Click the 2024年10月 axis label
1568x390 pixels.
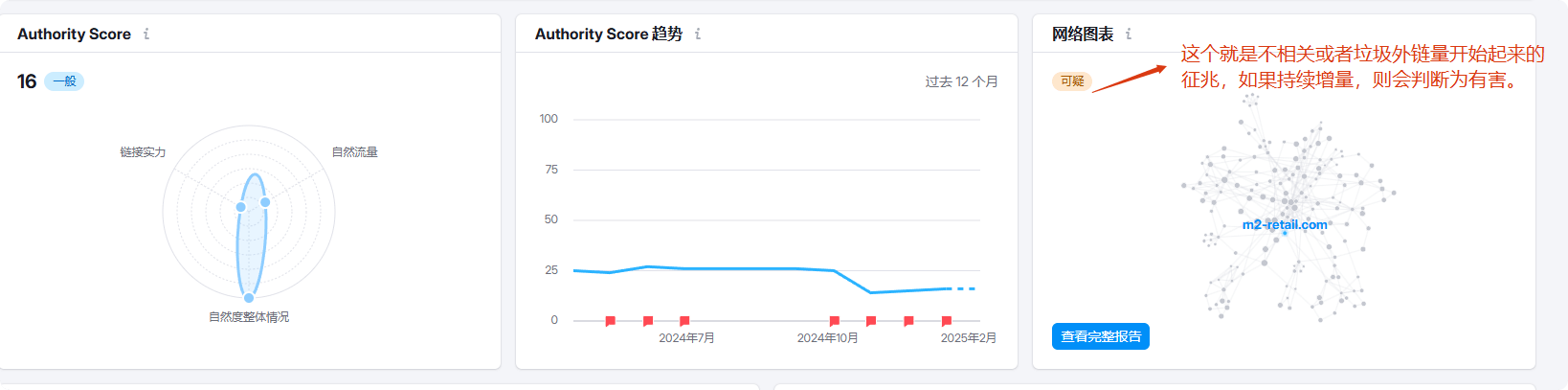click(827, 338)
